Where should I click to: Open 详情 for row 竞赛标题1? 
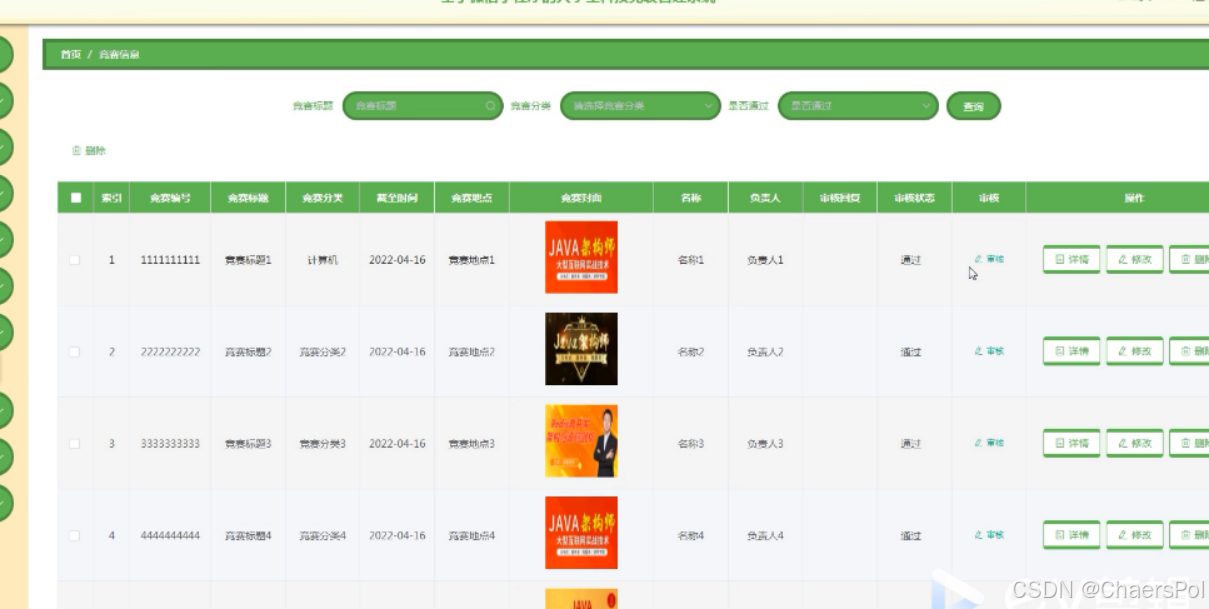tap(1071, 259)
